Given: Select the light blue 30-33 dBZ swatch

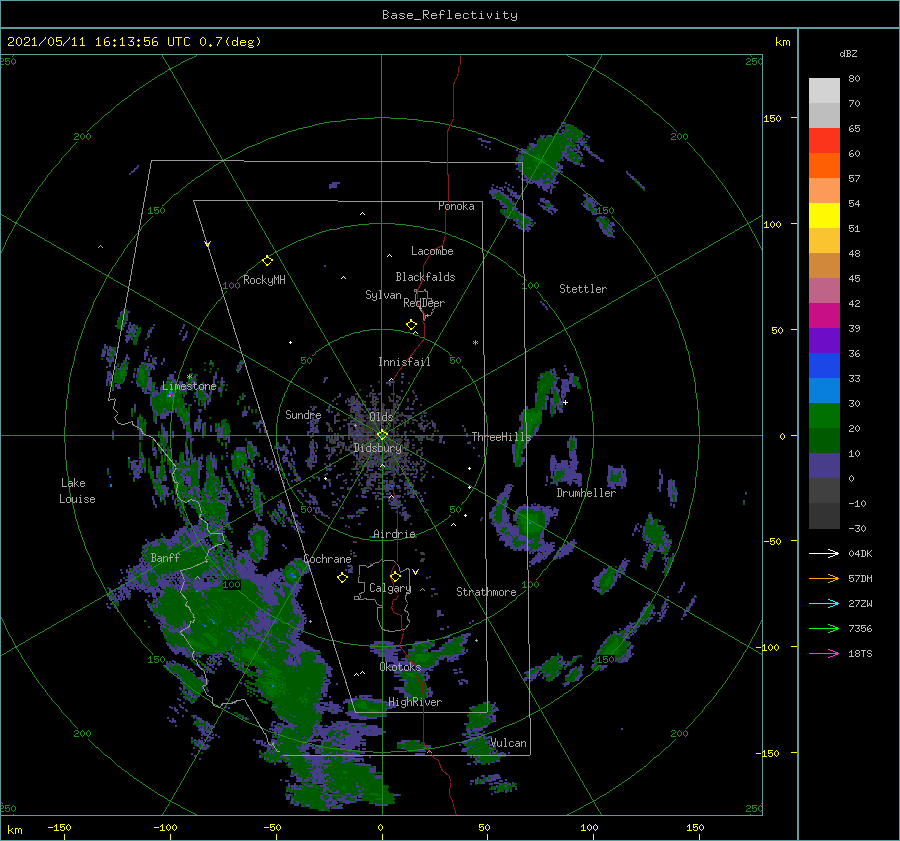Looking at the screenshot, I should [x=824, y=391].
